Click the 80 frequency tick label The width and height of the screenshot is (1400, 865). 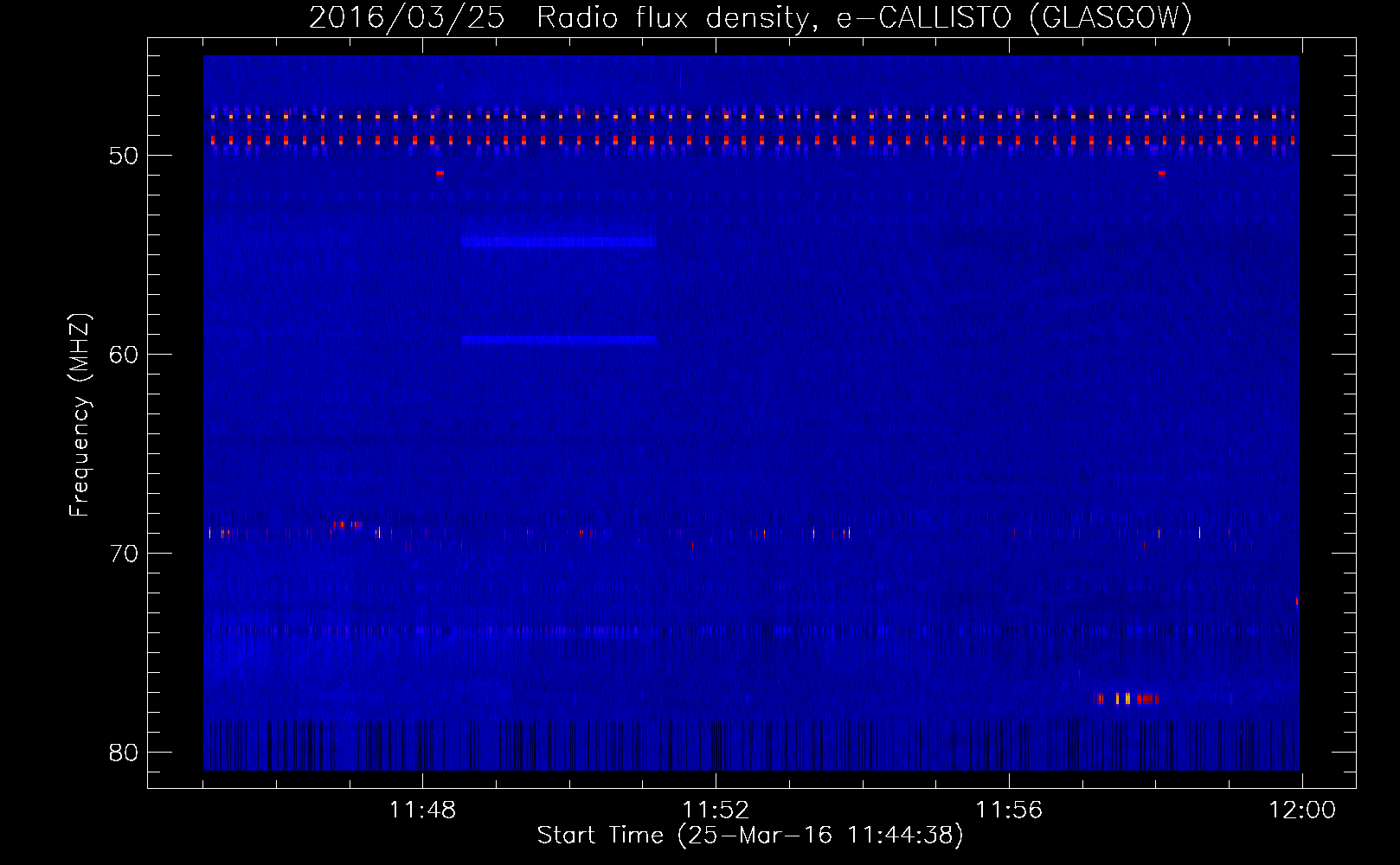tap(124, 753)
